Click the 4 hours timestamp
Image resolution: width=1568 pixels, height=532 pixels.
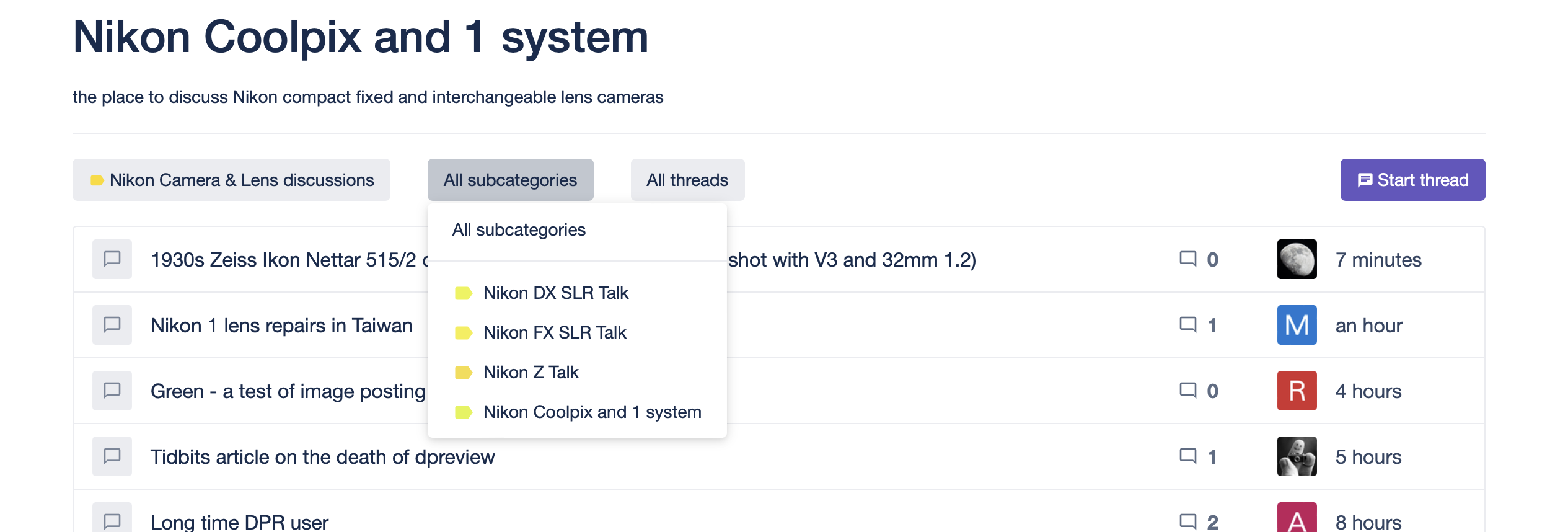pos(1368,391)
